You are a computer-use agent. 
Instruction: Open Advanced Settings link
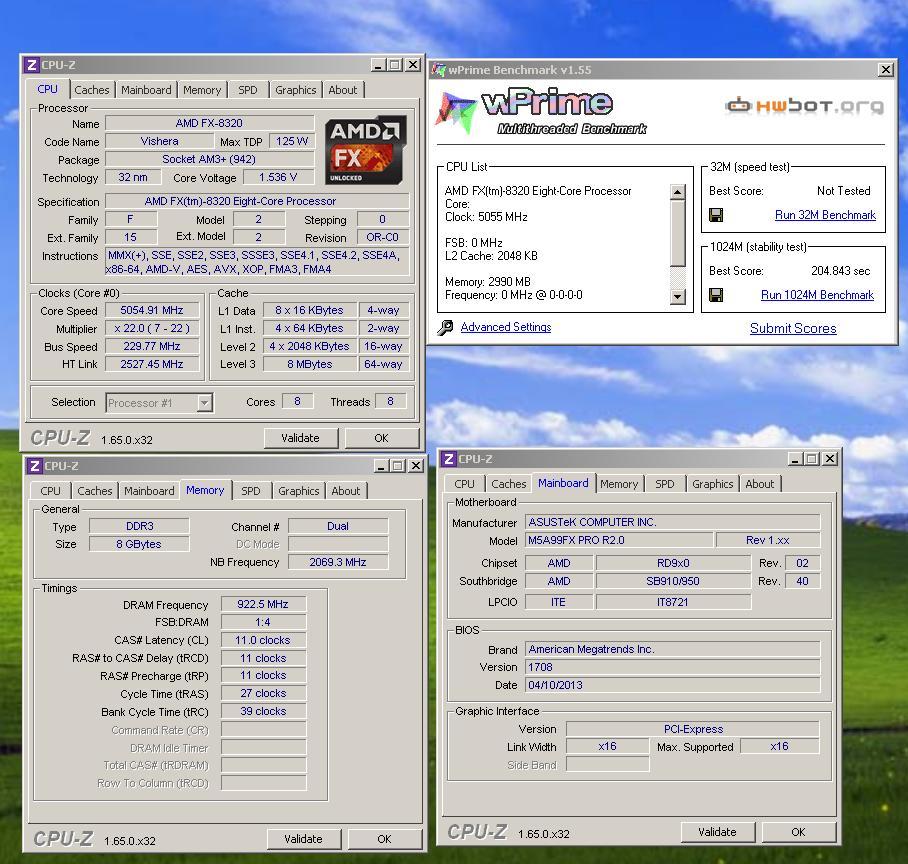[x=506, y=327]
